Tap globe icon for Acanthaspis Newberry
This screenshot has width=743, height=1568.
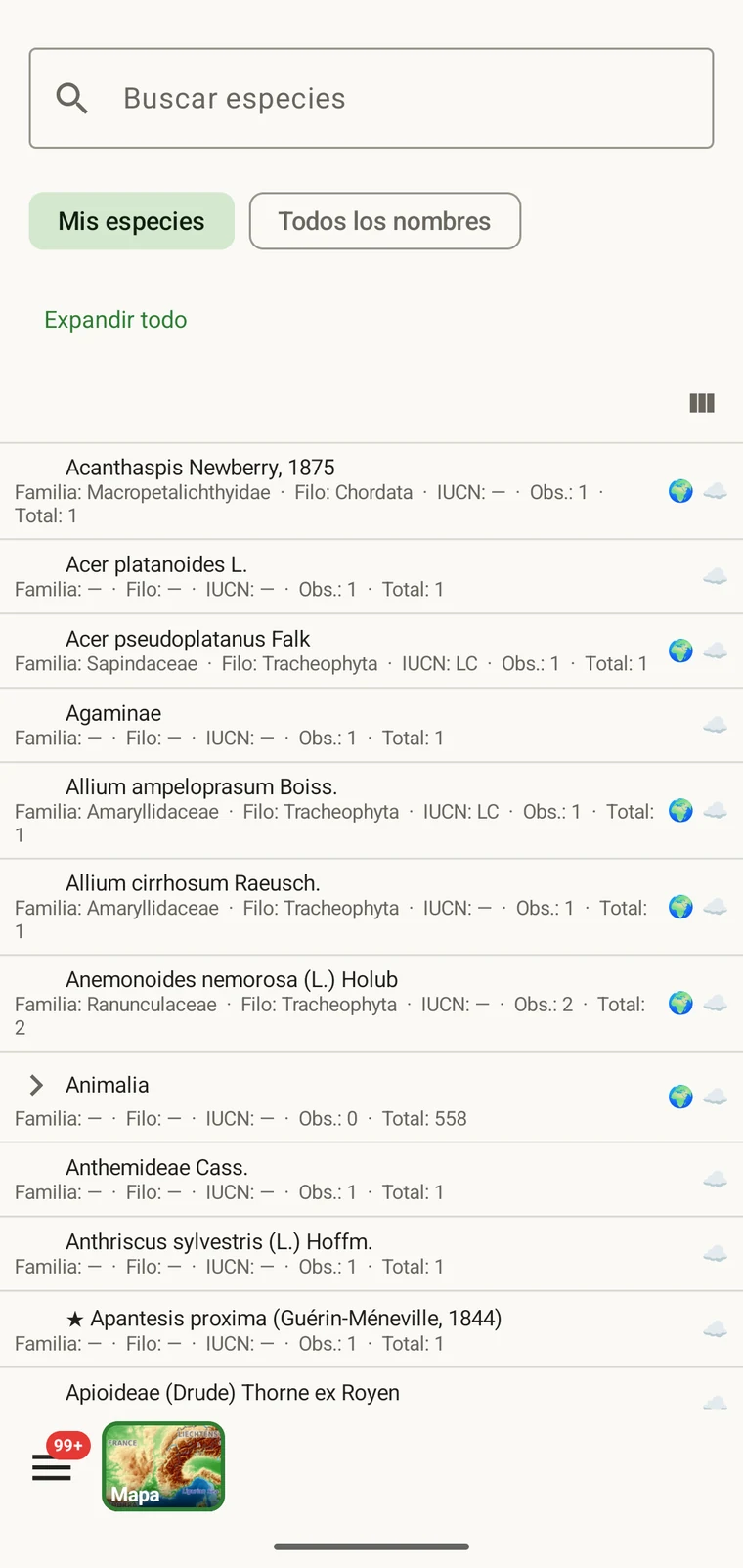[x=680, y=491]
